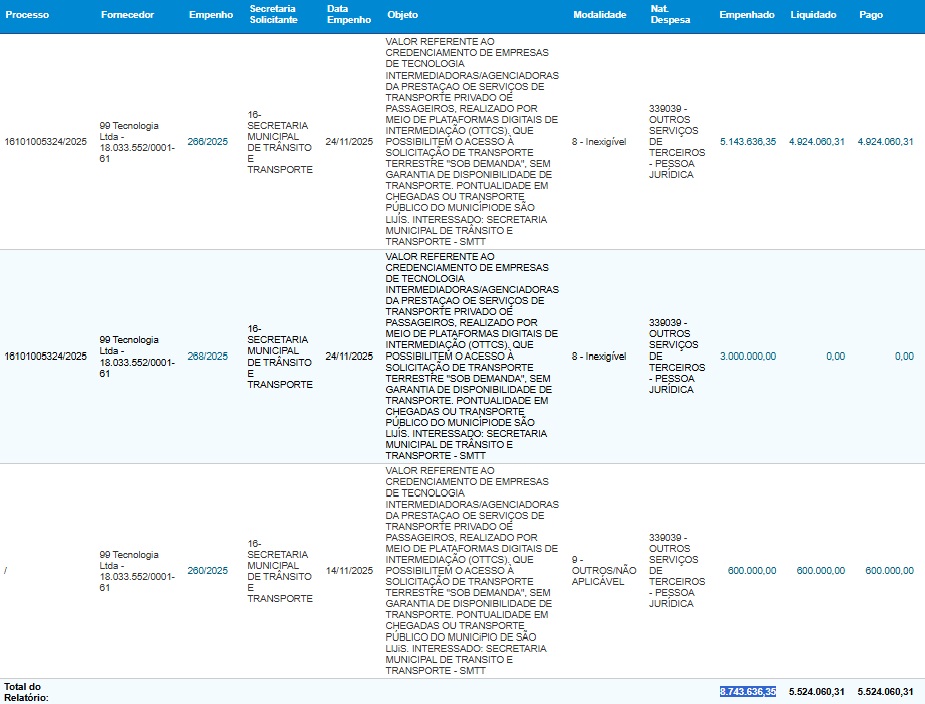Open empenho link 260/2025

click(x=208, y=571)
